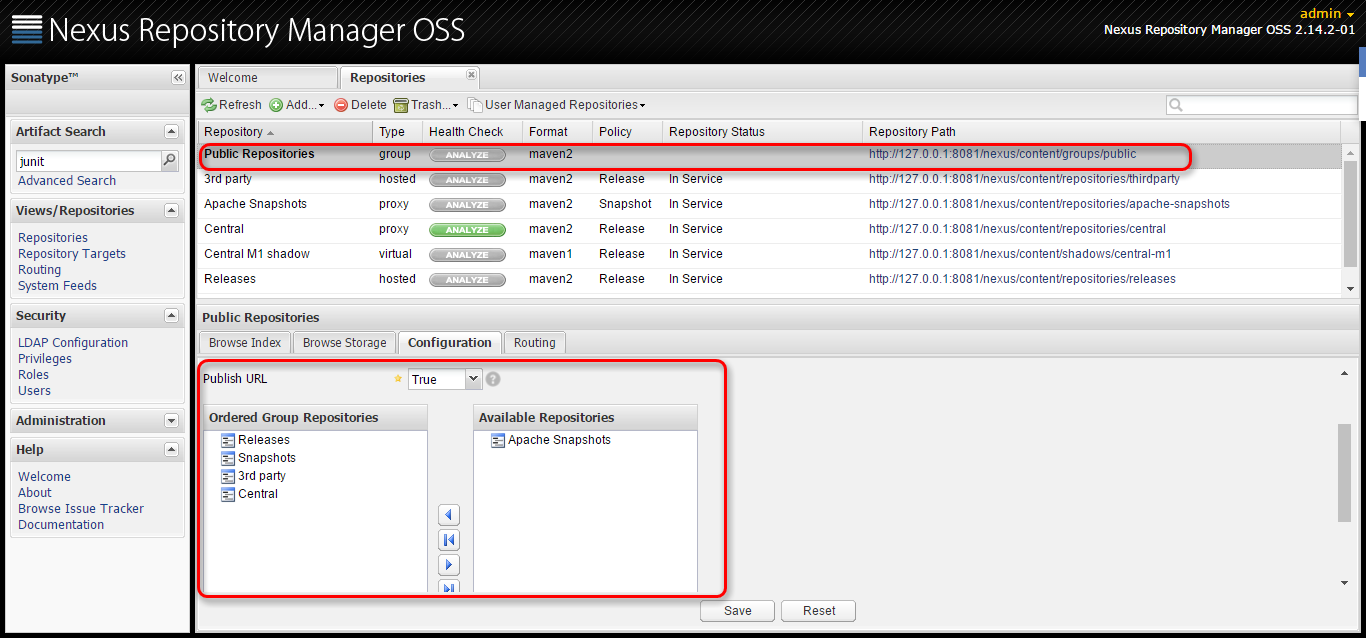Viewport: 1366px width, 638px height.
Task: Expand the Administration panel
Action: tap(171, 421)
